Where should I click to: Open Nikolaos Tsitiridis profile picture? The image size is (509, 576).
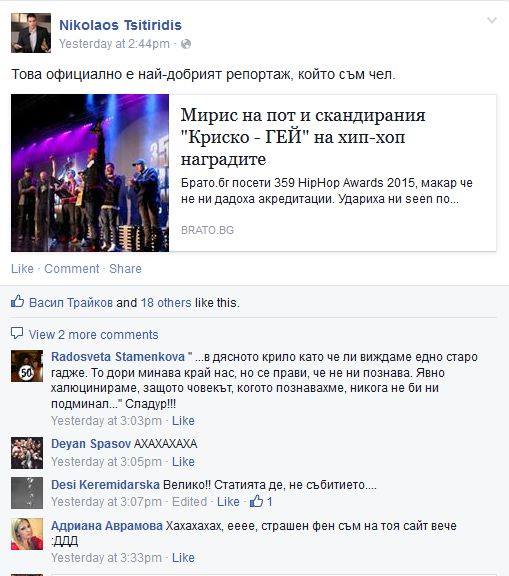coord(31,33)
